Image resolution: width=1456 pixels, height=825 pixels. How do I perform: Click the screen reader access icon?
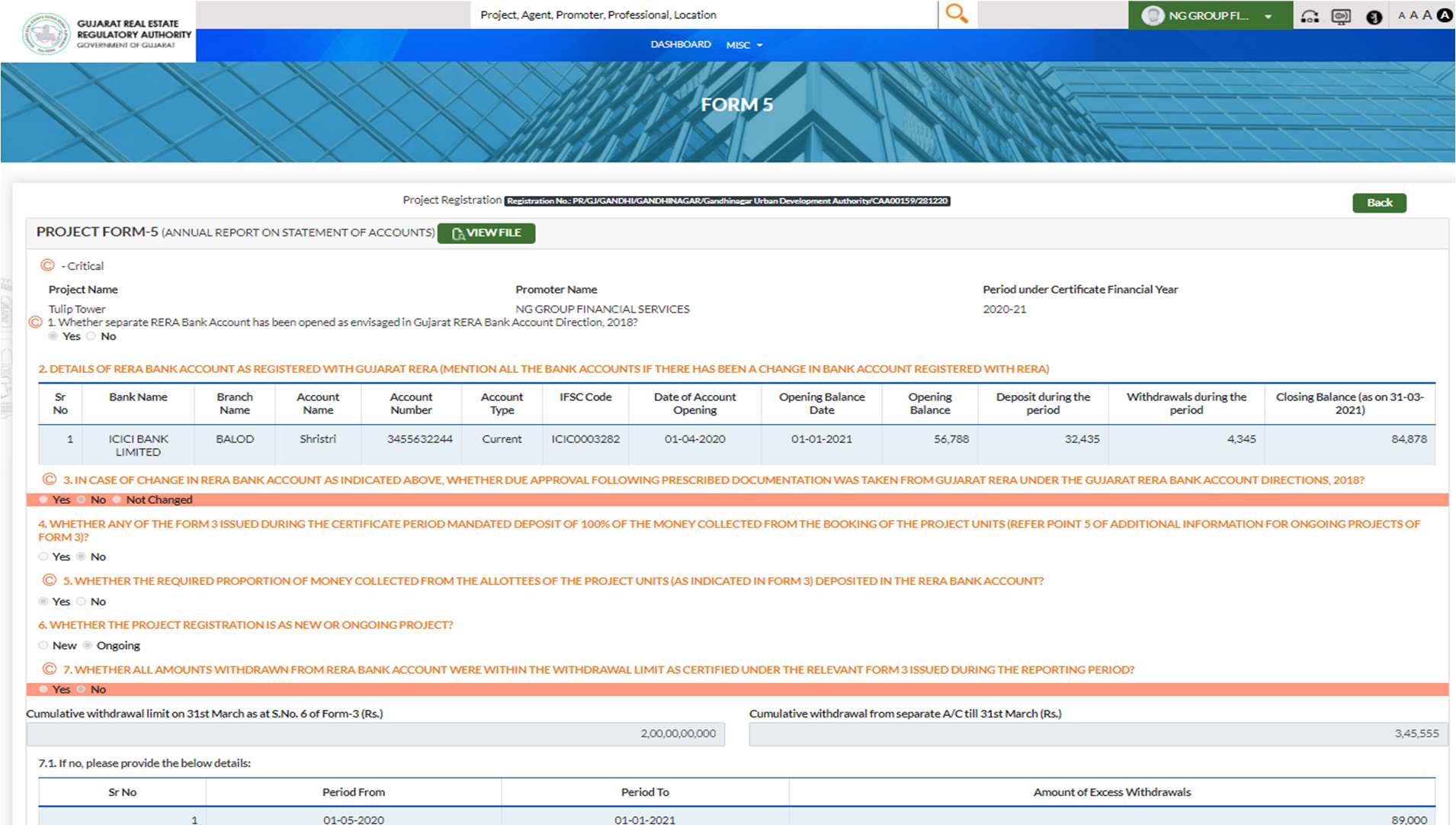click(1341, 16)
